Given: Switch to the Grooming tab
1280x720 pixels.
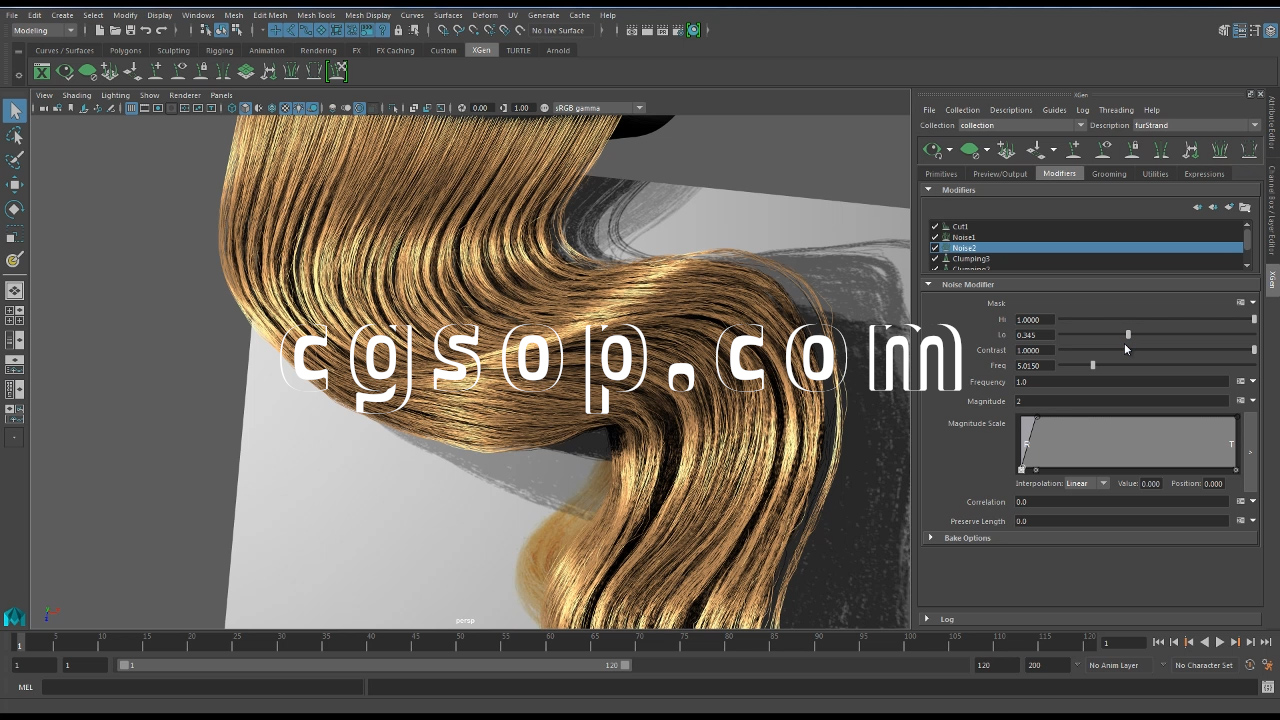Looking at the screenshot, I should pos(1109,174).
